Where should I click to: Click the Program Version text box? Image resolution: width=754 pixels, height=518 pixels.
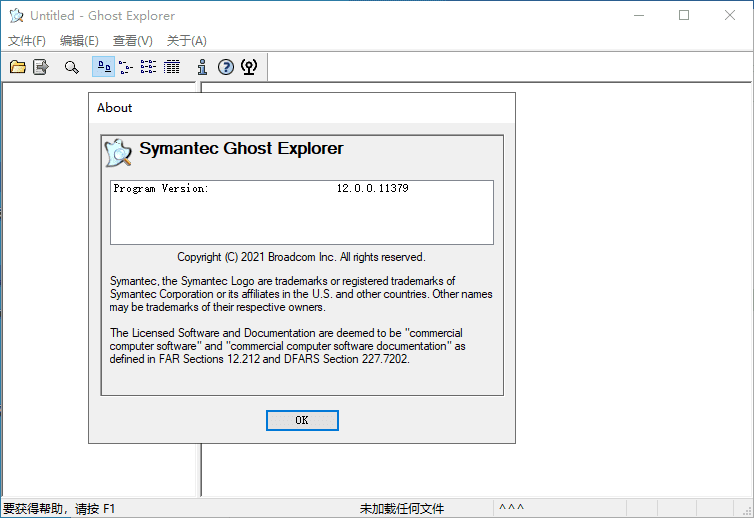click(x=301, y=212)
